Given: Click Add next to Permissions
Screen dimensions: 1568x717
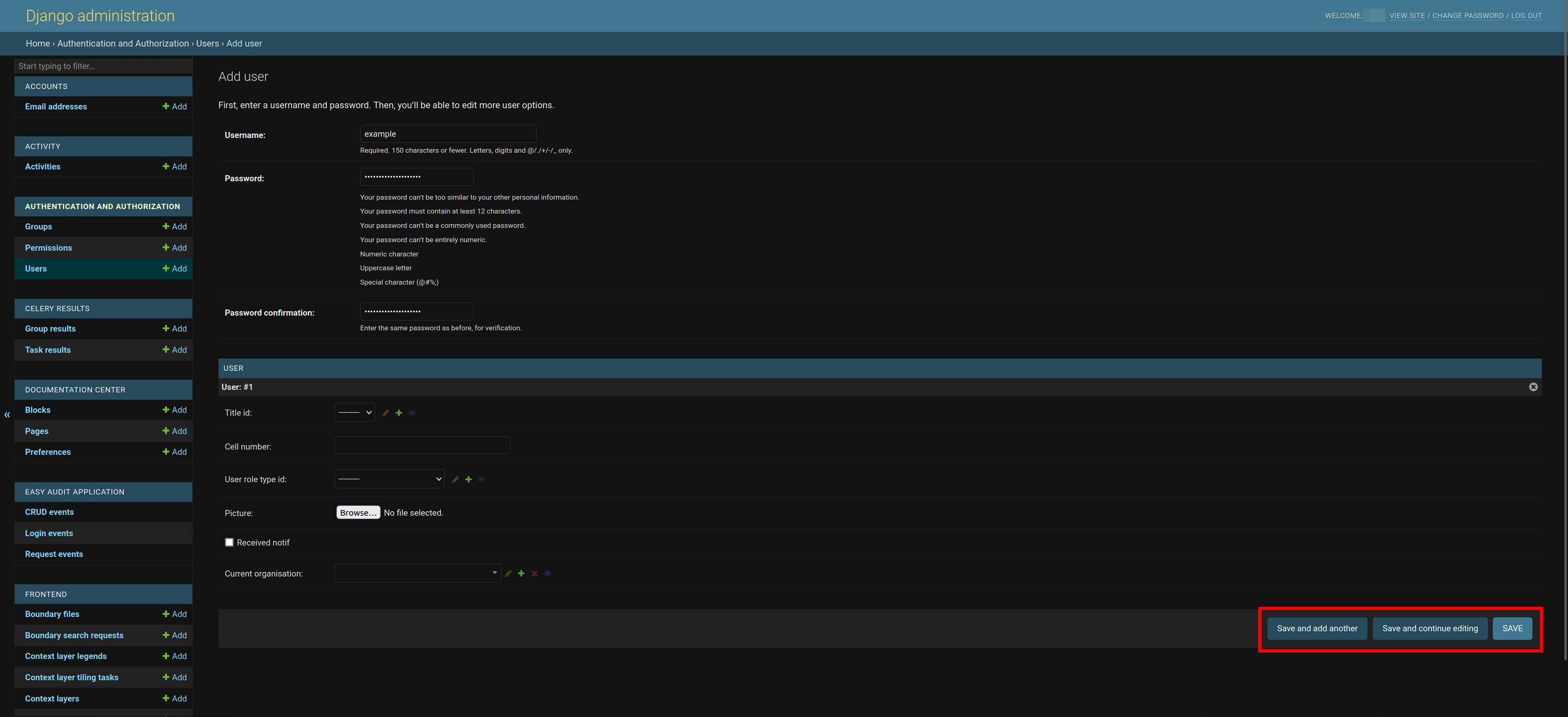Looking at the screenshot, I should tap(175, 248).
